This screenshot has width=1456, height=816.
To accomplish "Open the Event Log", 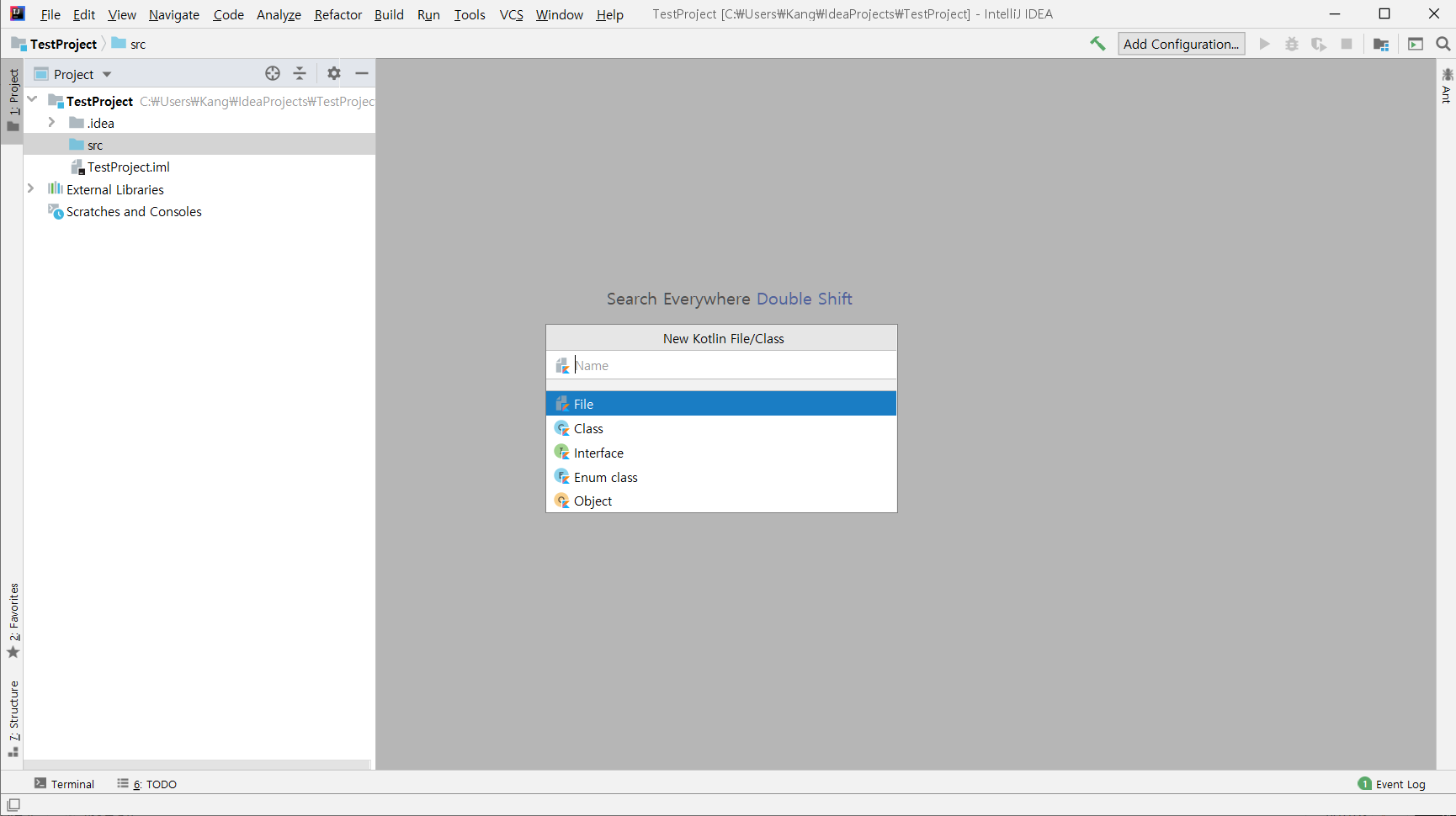I will [1392, 783].
